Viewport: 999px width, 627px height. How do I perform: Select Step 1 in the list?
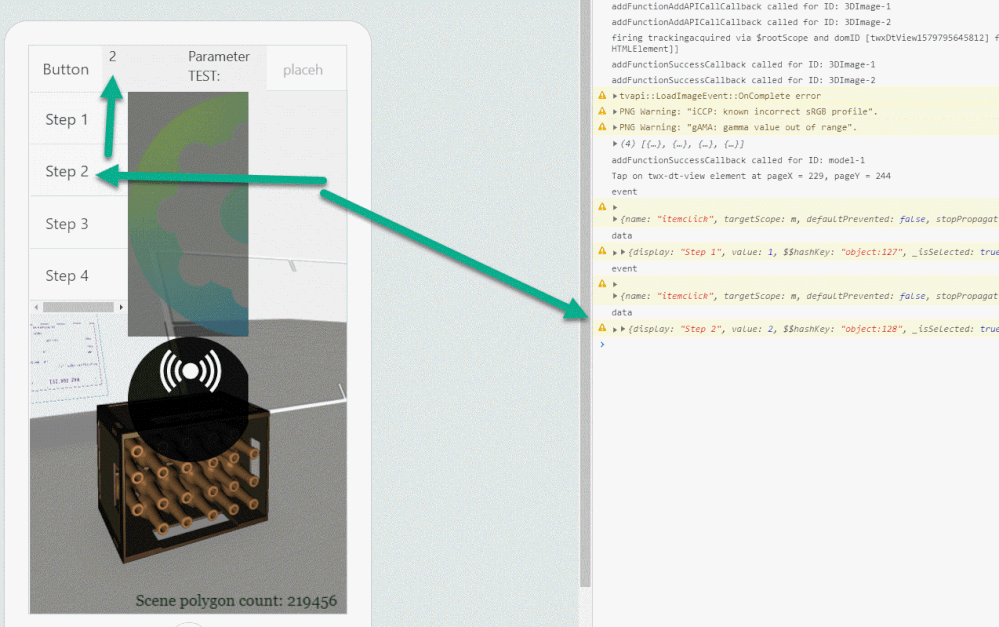click(x=67, y=119)
